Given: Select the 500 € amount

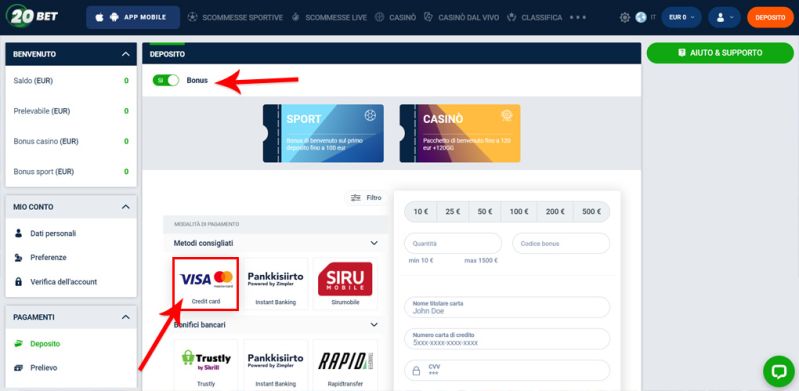Looking at the screenshot, I should click(x=592, y=212).
